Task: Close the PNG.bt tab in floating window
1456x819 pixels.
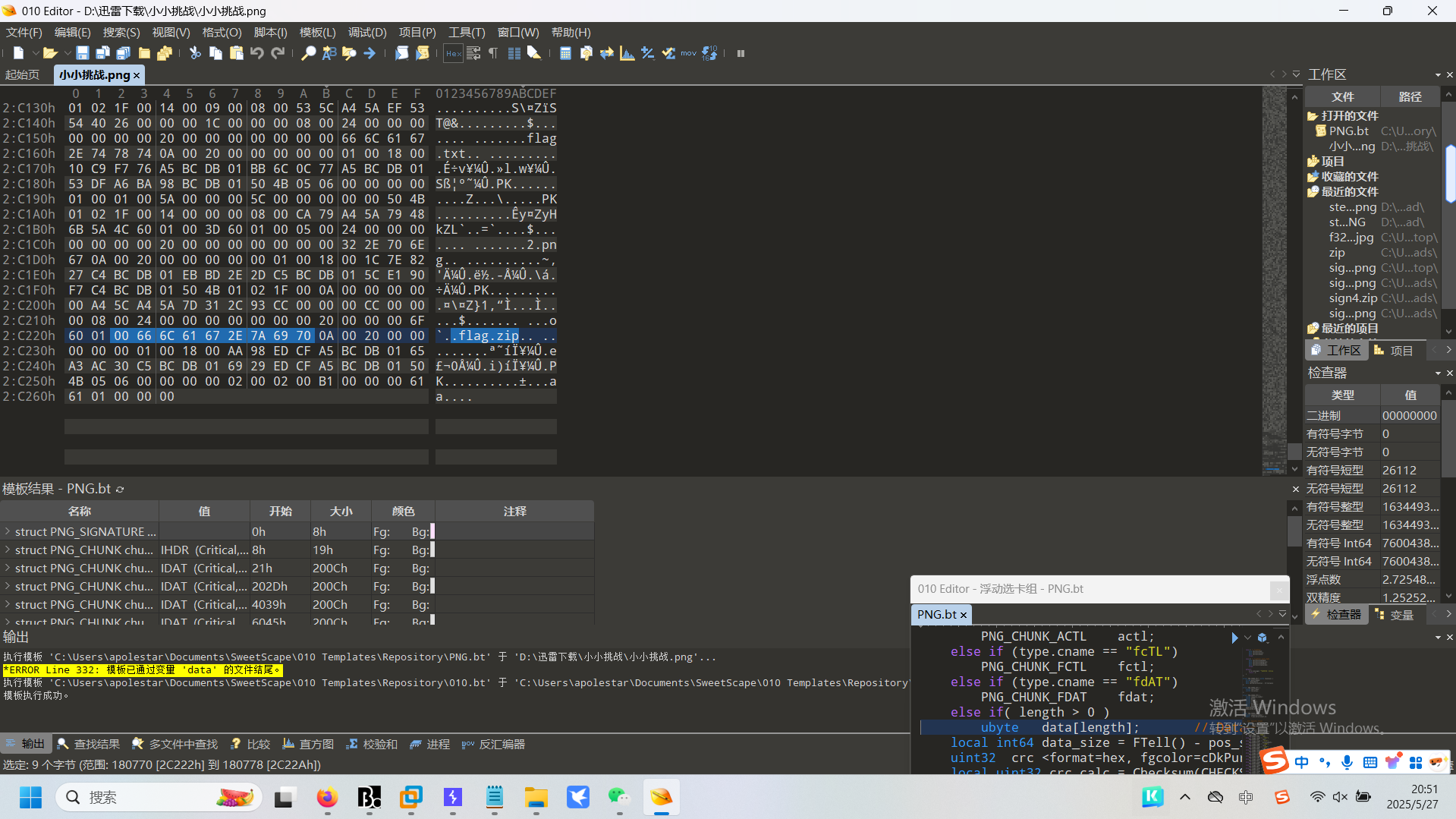Action: (964, 615)
